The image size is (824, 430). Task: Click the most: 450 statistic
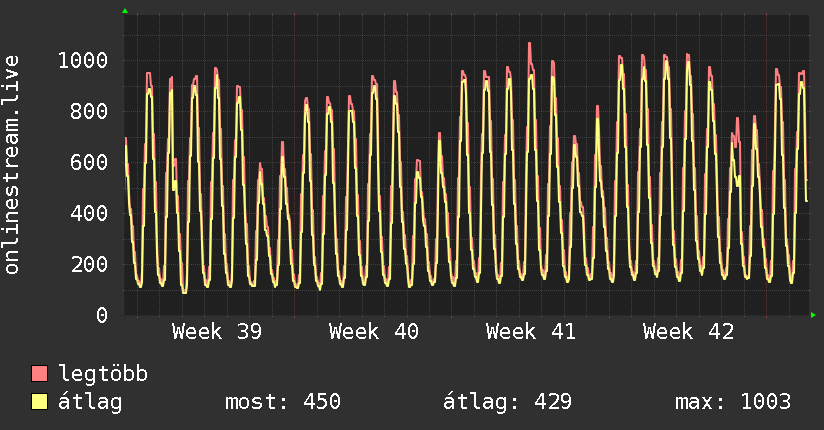283,402
